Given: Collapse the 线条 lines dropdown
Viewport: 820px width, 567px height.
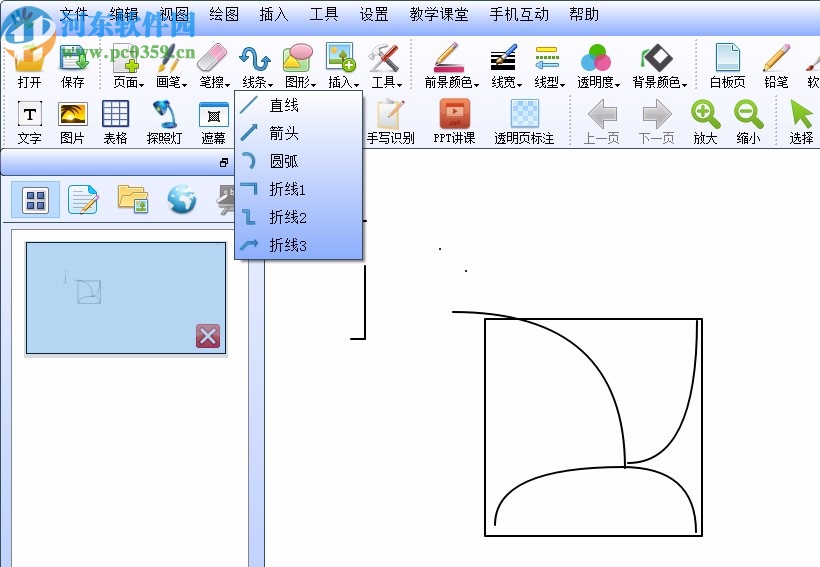Looking at the screenshot, I should [x=257, y=66].
